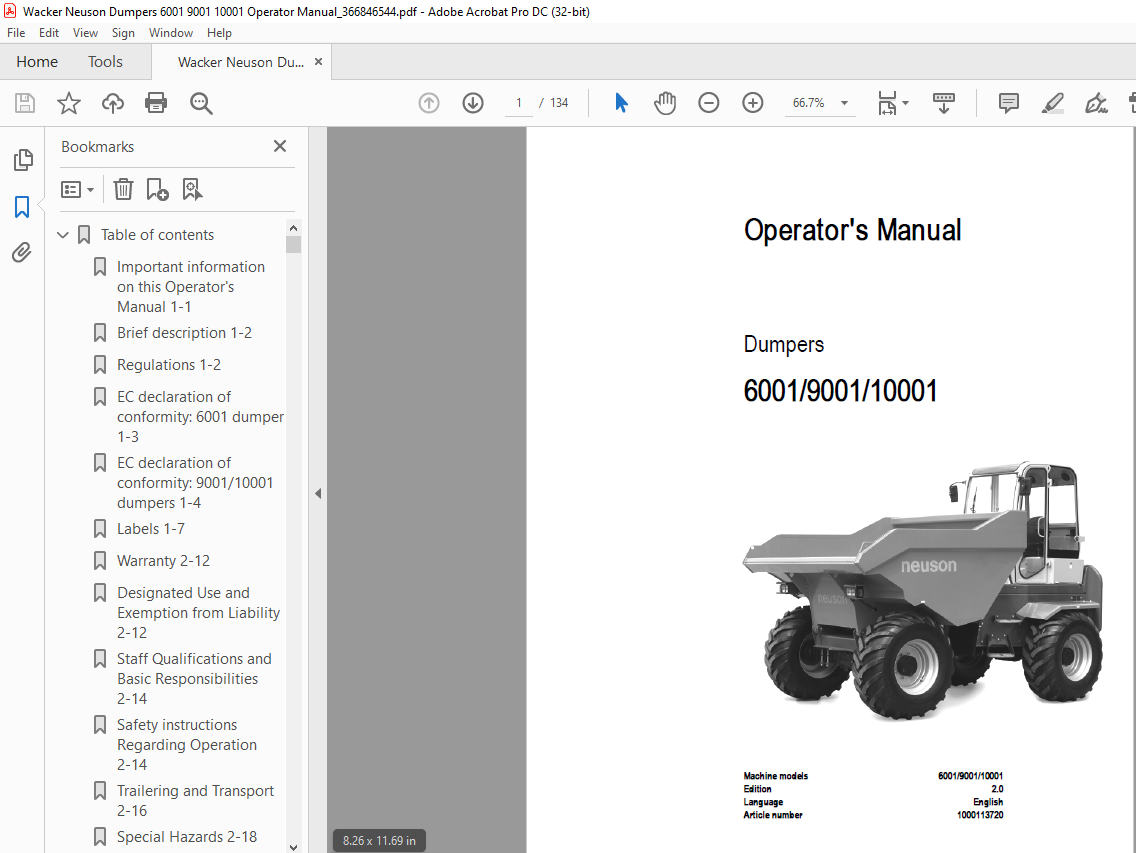
Task: Open the Edit menu
Action: [x=49, y=33]
